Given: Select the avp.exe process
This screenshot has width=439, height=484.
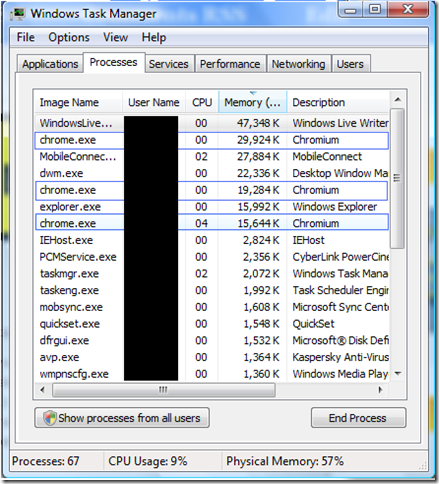Looking at the screenshot, I should [212, 357].
